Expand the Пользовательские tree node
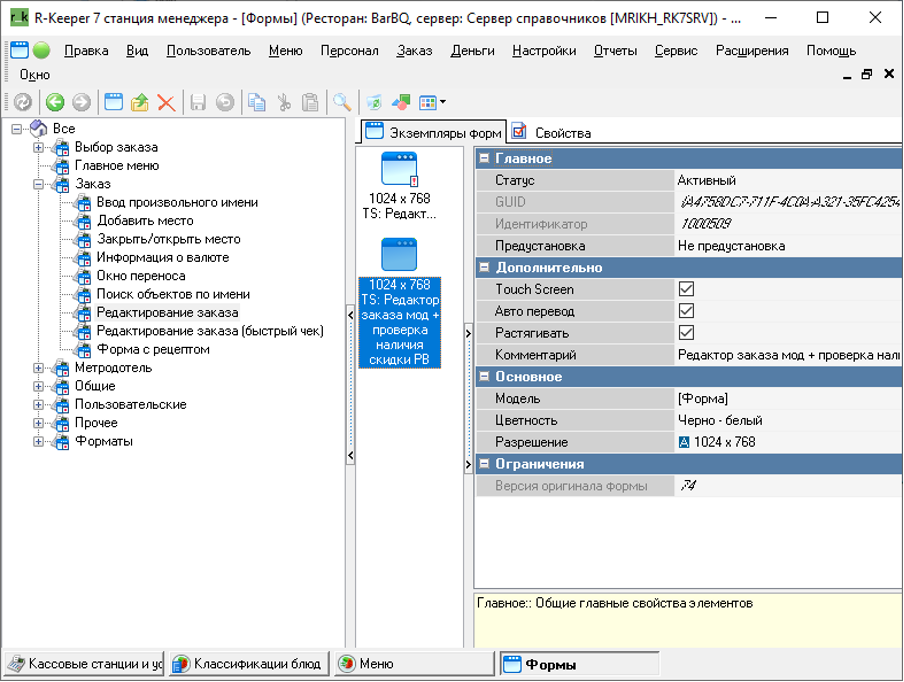This screenshot has height=682, width=904. [38, 405]
